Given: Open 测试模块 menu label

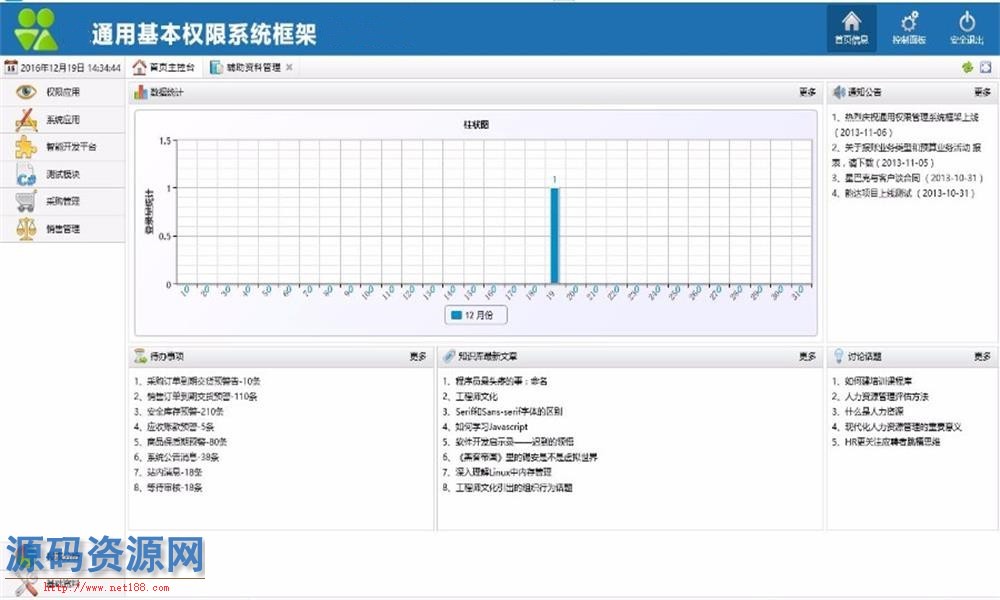Looking at the screenshot, I should (x=62, y=174).
